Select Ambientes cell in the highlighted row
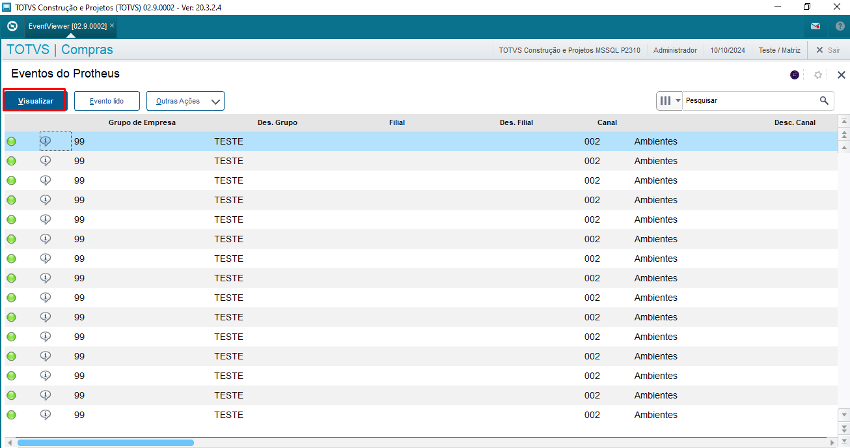 coord(656,142)
